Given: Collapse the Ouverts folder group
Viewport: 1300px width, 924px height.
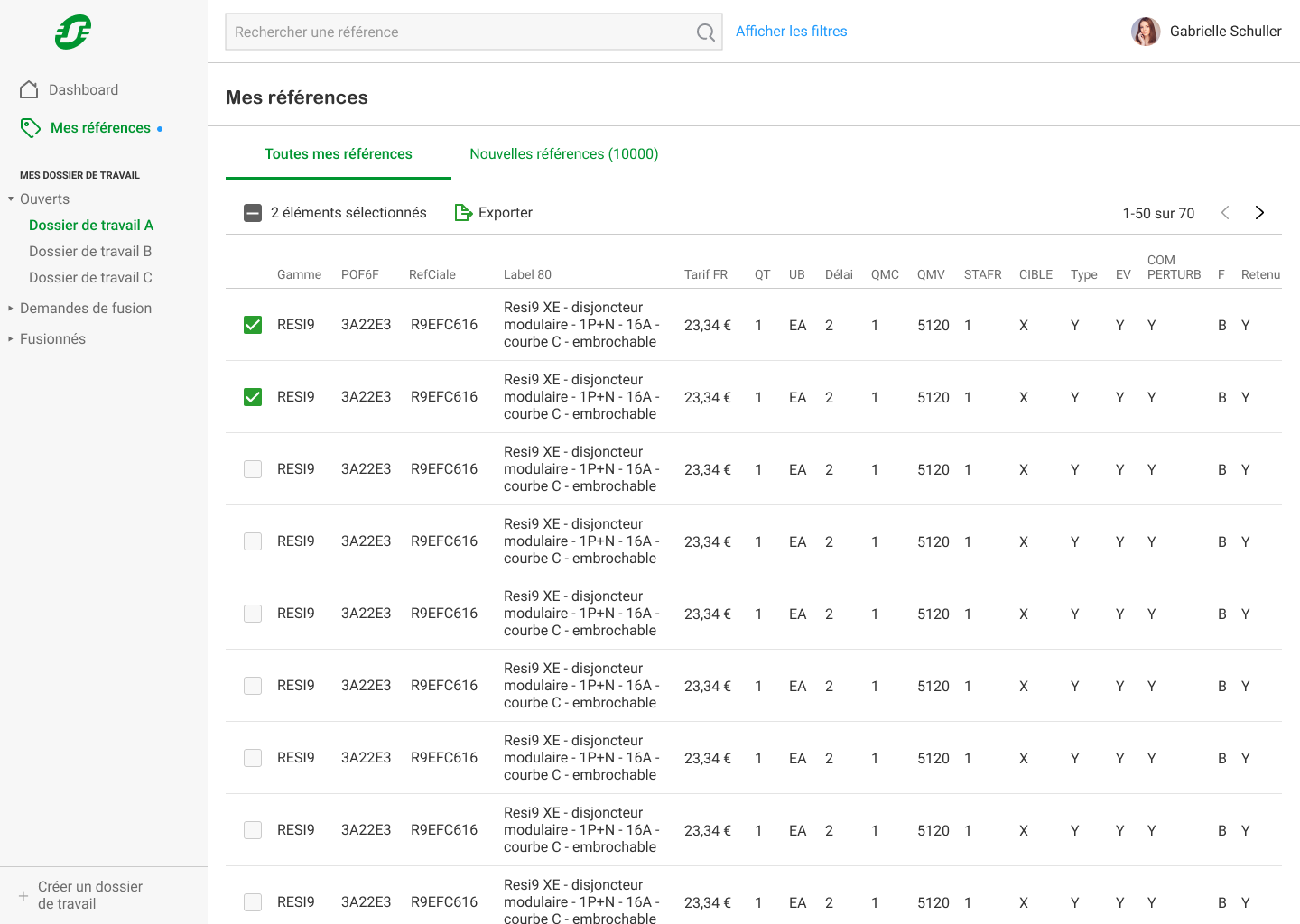Looking at the screenshot, I should pyautogui.click(x=11, y=199).
